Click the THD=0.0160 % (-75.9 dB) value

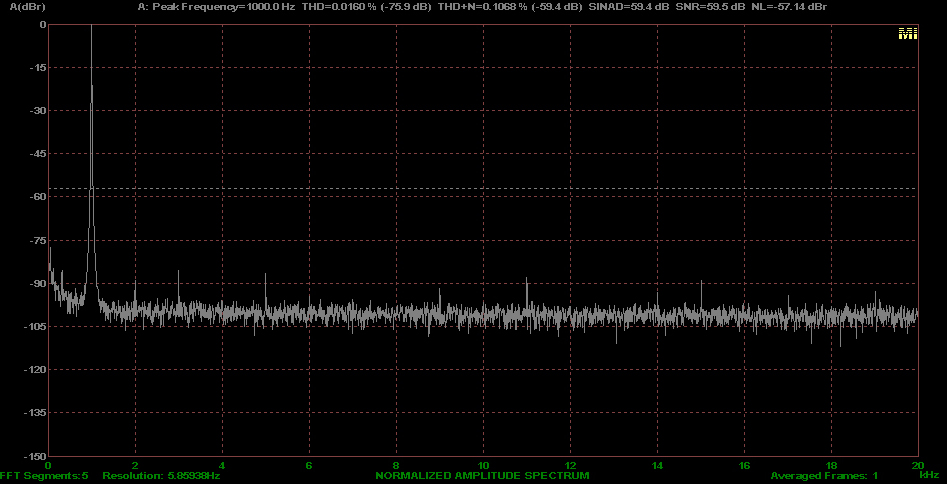pos(366,7)
